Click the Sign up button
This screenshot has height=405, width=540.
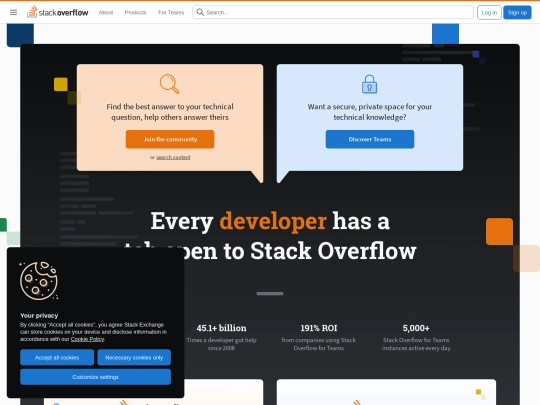pos(517,12)
